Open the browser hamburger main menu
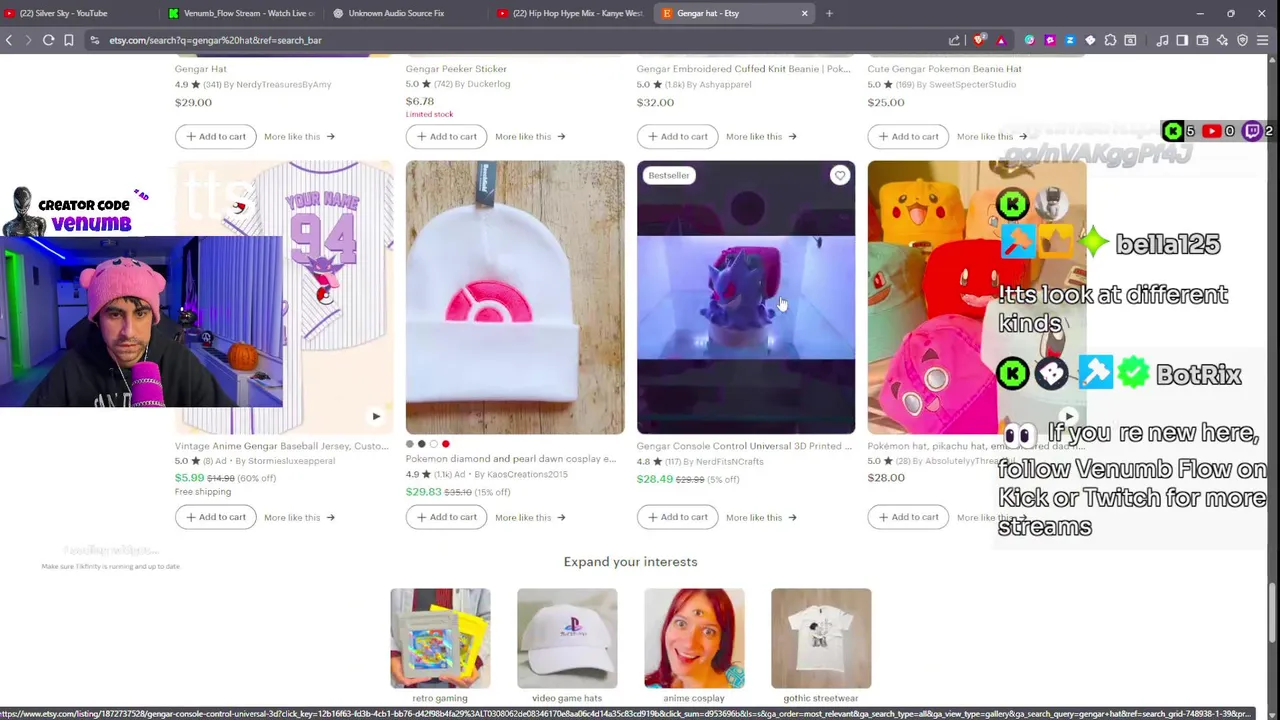1280x720 pixels. point(1263,40)
